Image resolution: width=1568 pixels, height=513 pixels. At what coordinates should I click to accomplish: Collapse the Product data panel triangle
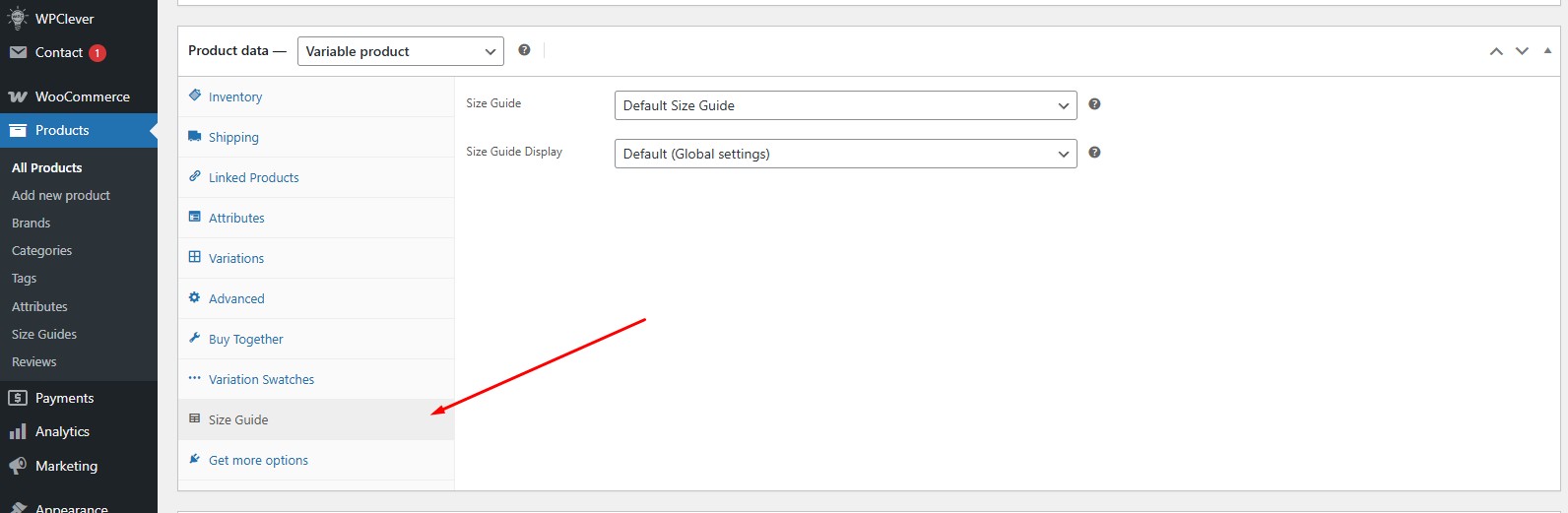click(1547, 50)
